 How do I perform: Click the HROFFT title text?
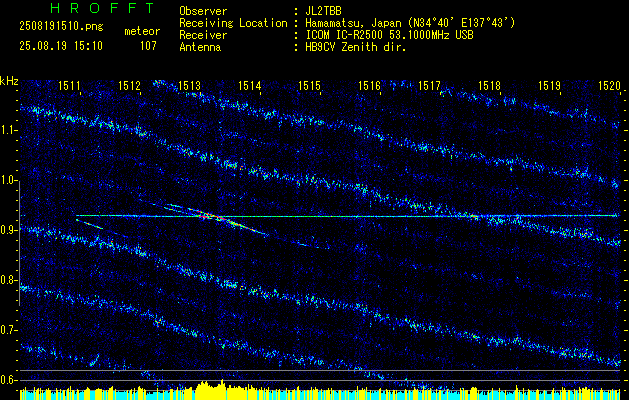click(x=102, y=8)
